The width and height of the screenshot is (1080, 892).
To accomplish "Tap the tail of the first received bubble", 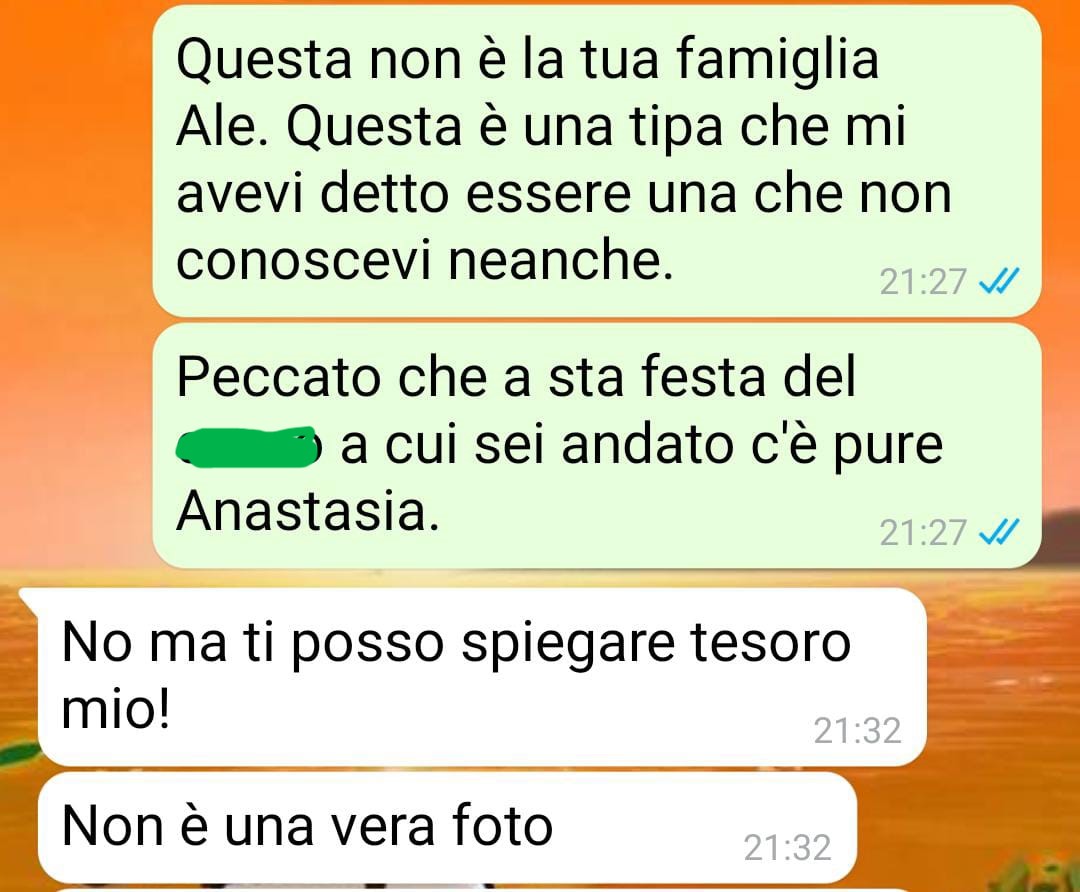I will [29, 597].
